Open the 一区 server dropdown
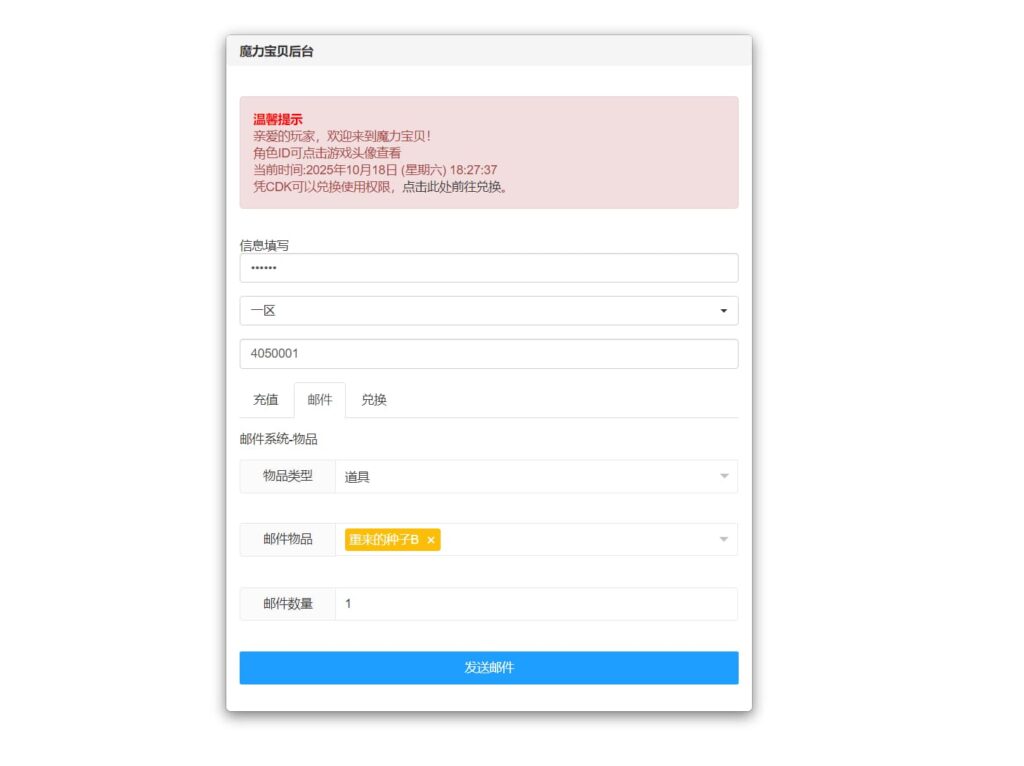The height and width of the screenshot is (766, 1024). click(488, 311)
